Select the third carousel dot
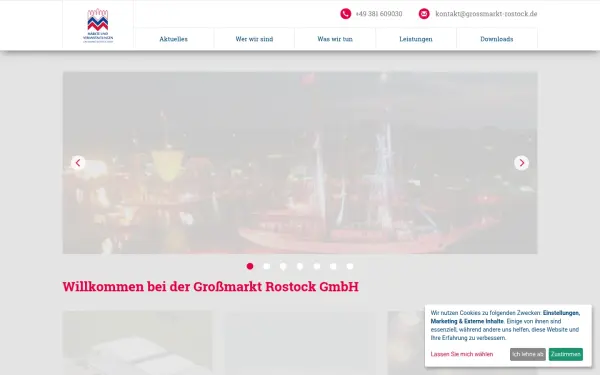The image size is (600, 375). click(x=283, y=266)
